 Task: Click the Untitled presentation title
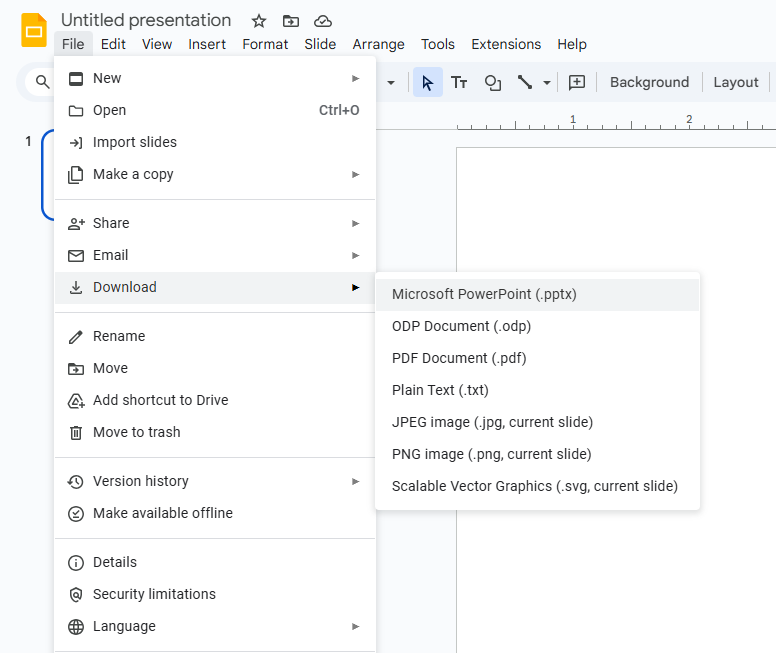pos(146,20)
